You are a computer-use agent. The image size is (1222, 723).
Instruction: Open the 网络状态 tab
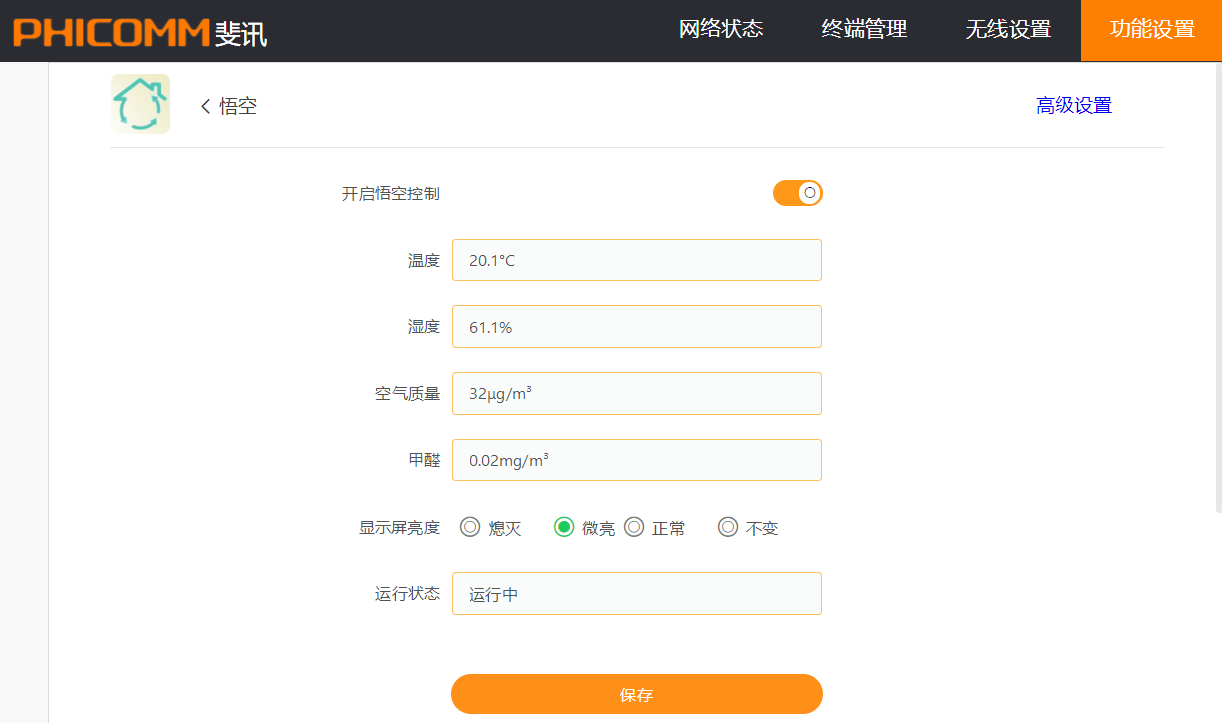coord(721,30)
